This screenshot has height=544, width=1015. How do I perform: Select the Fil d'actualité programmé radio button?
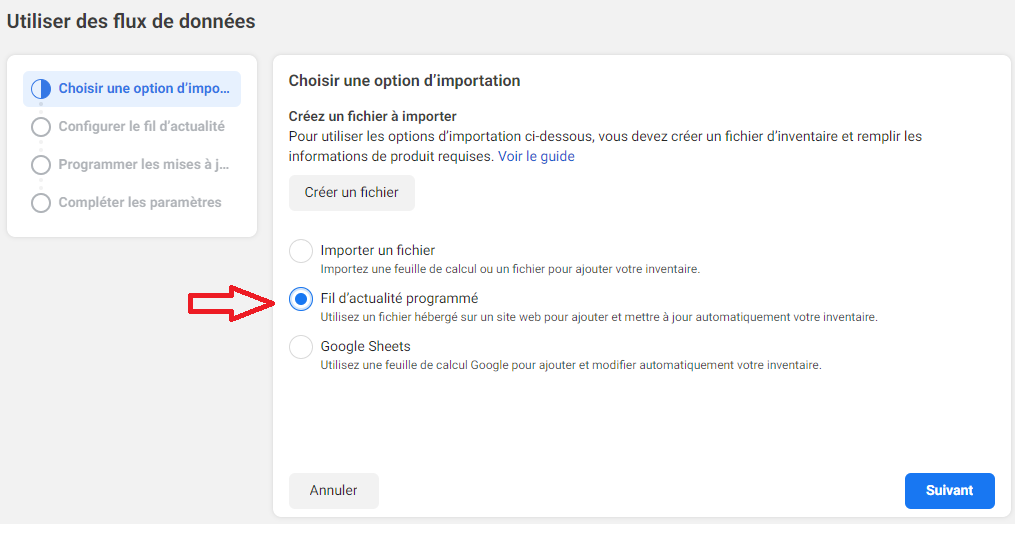coord(300,299)
